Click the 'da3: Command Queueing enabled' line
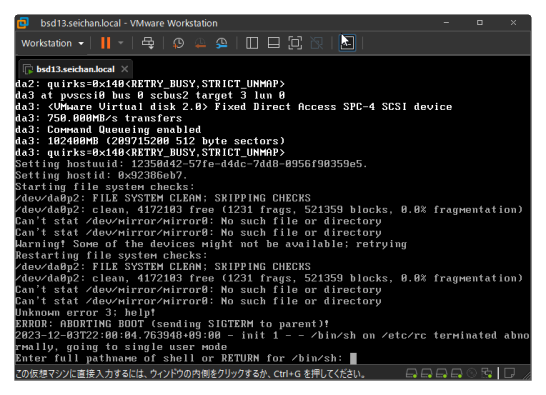This screenshot has width=546, height=395. [x=108, y=130]
